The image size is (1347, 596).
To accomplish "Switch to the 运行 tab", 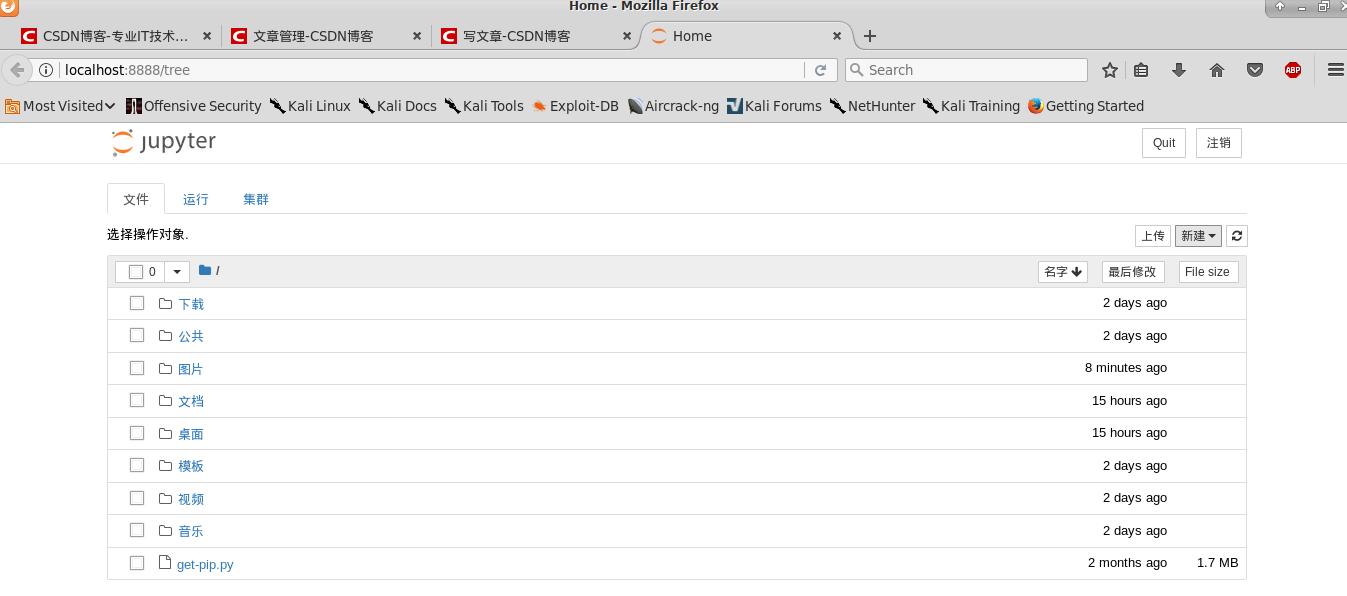I will tap(195, 199).
